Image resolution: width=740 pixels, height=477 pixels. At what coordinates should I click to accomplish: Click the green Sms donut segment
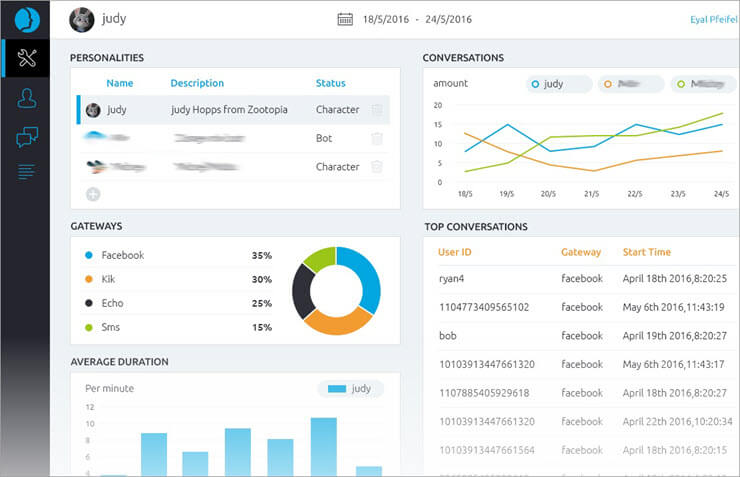click(321, 259)
